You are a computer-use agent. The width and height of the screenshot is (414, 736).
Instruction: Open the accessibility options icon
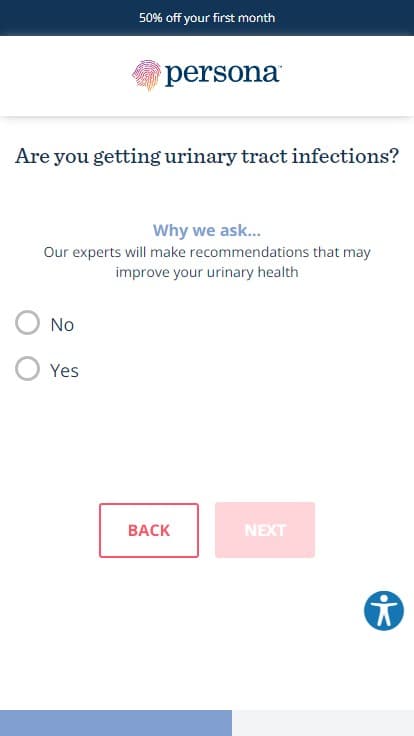click(383, 610)
